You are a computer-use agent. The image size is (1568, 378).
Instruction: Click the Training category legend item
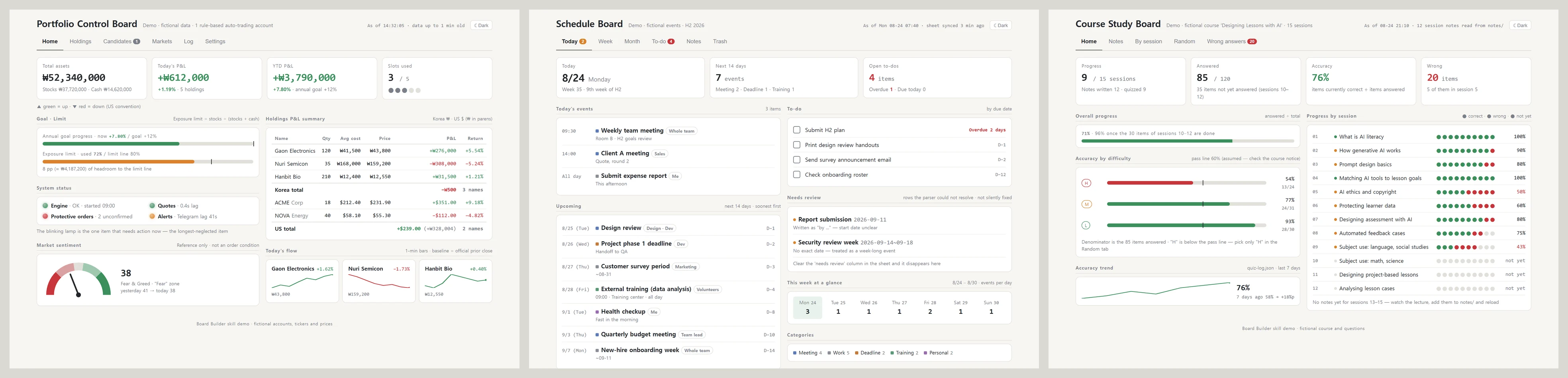pos(904,353)
